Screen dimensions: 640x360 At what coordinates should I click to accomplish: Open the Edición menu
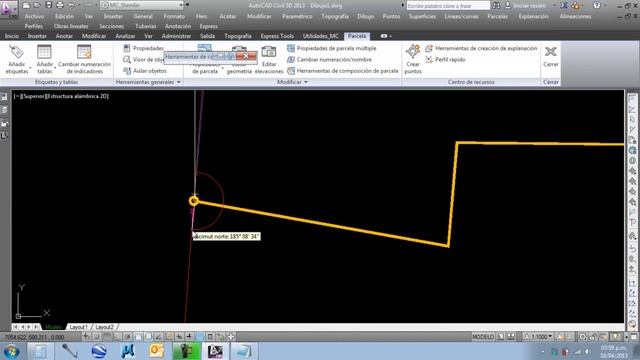click(x=64, y=16)
